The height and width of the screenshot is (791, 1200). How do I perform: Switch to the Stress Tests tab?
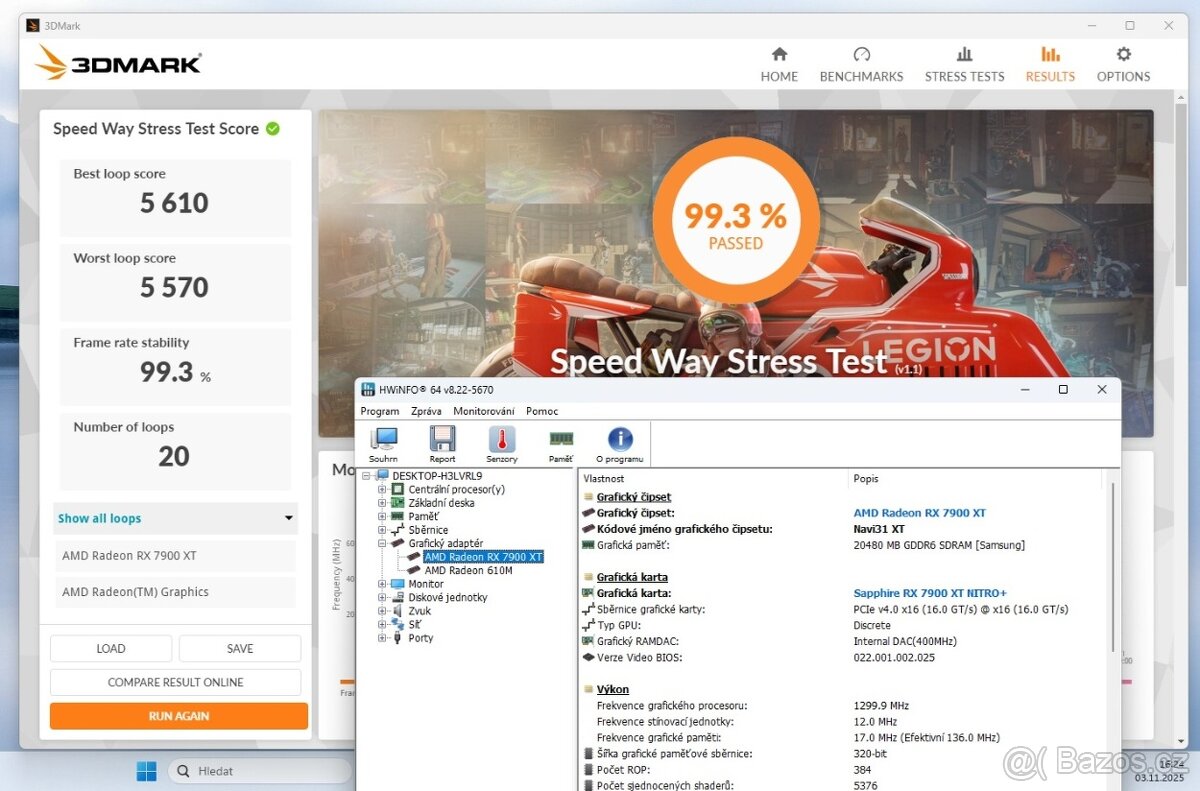point(964,64)
